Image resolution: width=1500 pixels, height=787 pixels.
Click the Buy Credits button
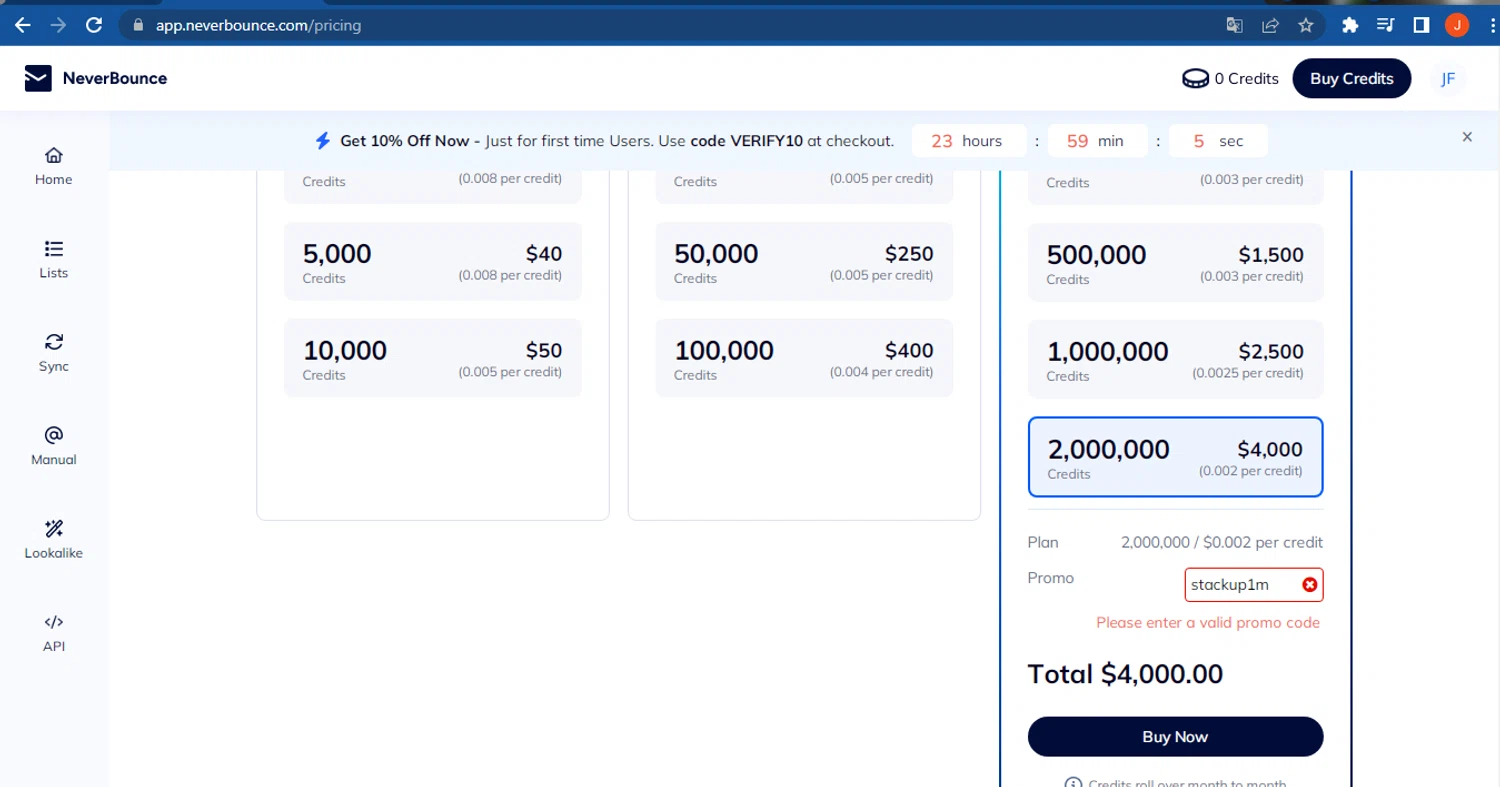click(1351, 79)
